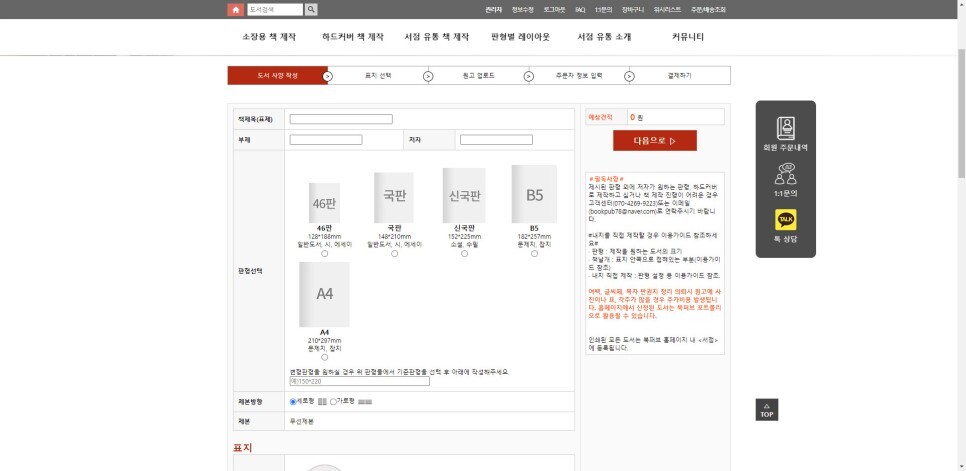Click FAQ link in top bar
The image size is (966, 471).
580,10
